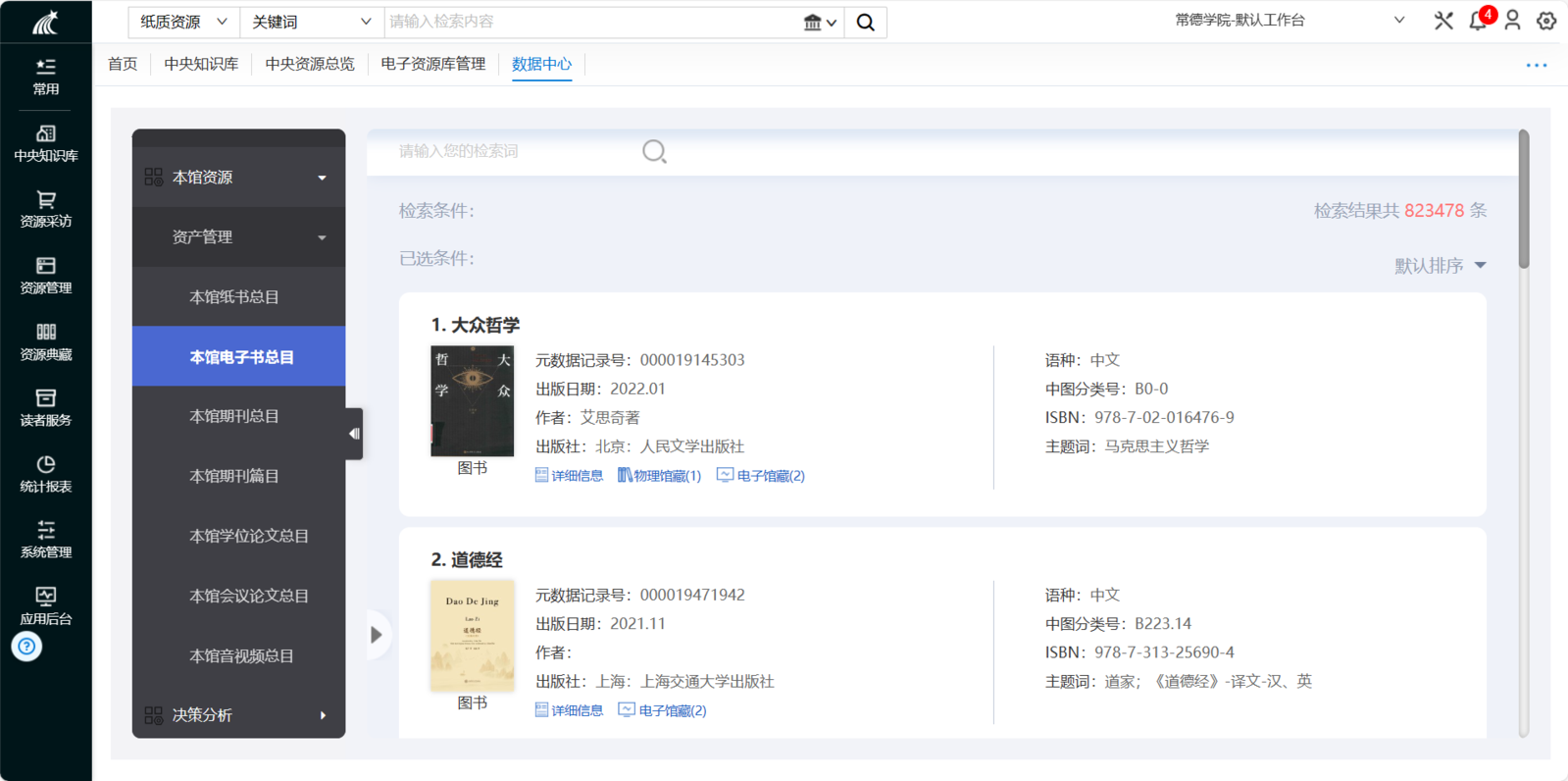Click the 本馆资源 grid icon

(154, 178)
